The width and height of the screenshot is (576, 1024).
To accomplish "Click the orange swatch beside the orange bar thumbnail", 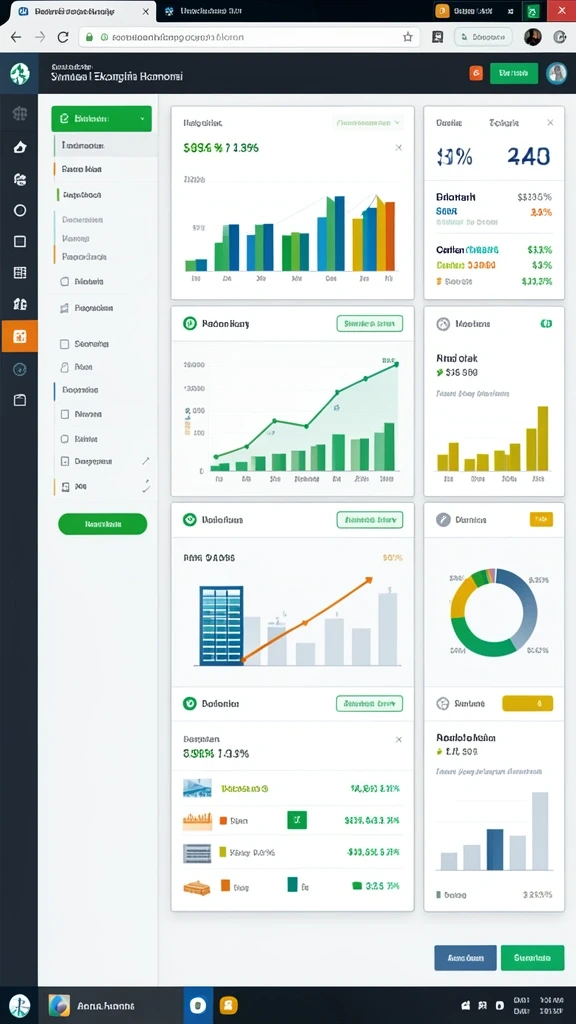I will (x=223, y=820).
